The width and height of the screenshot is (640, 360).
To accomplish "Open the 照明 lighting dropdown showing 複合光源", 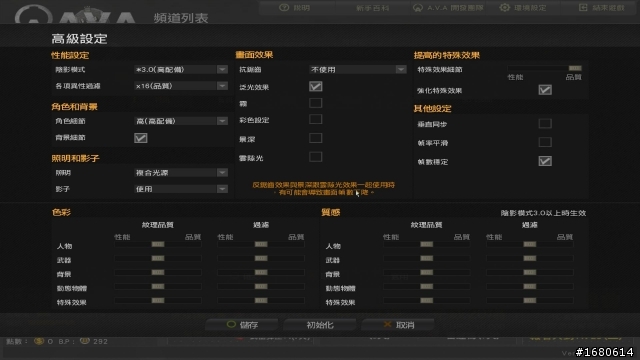I will click(x=181, y=173).
